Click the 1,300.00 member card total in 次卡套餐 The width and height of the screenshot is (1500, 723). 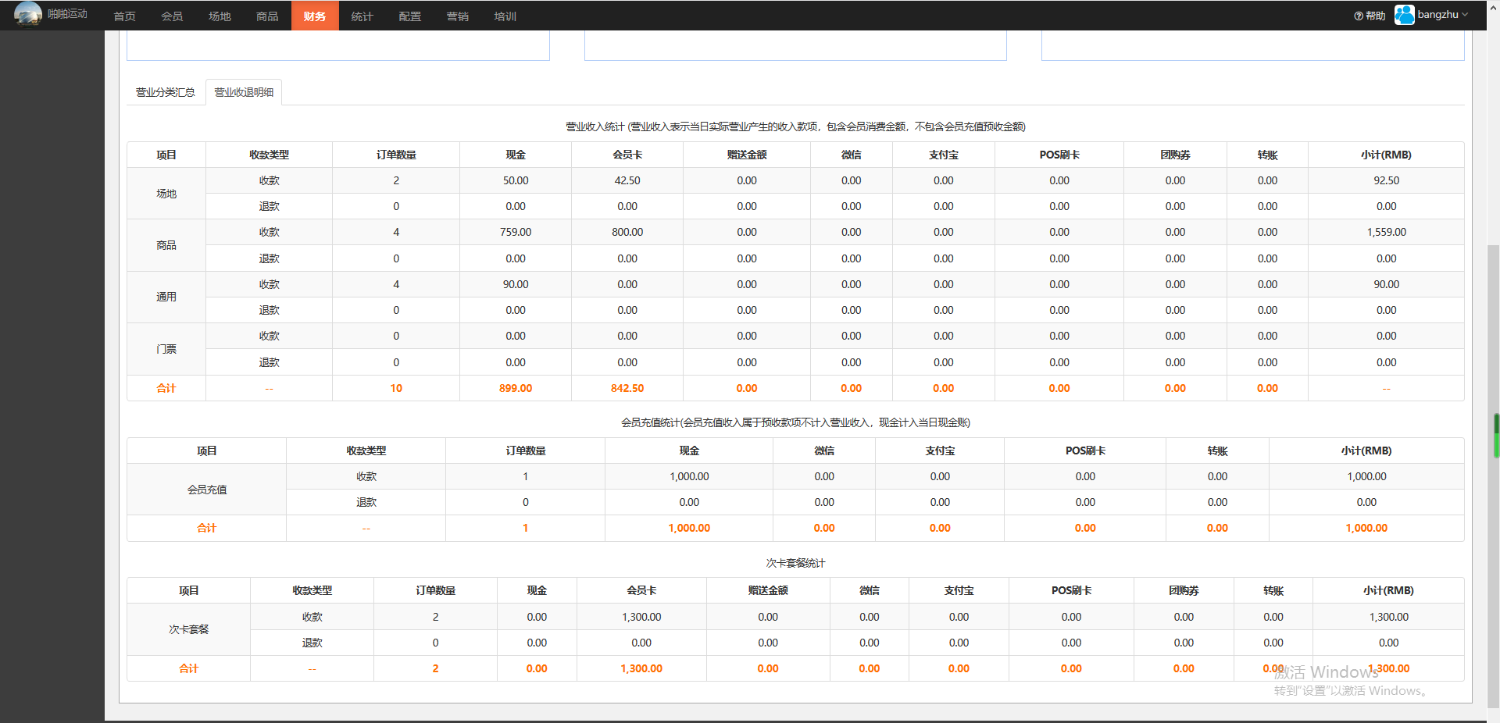(641, 668)
